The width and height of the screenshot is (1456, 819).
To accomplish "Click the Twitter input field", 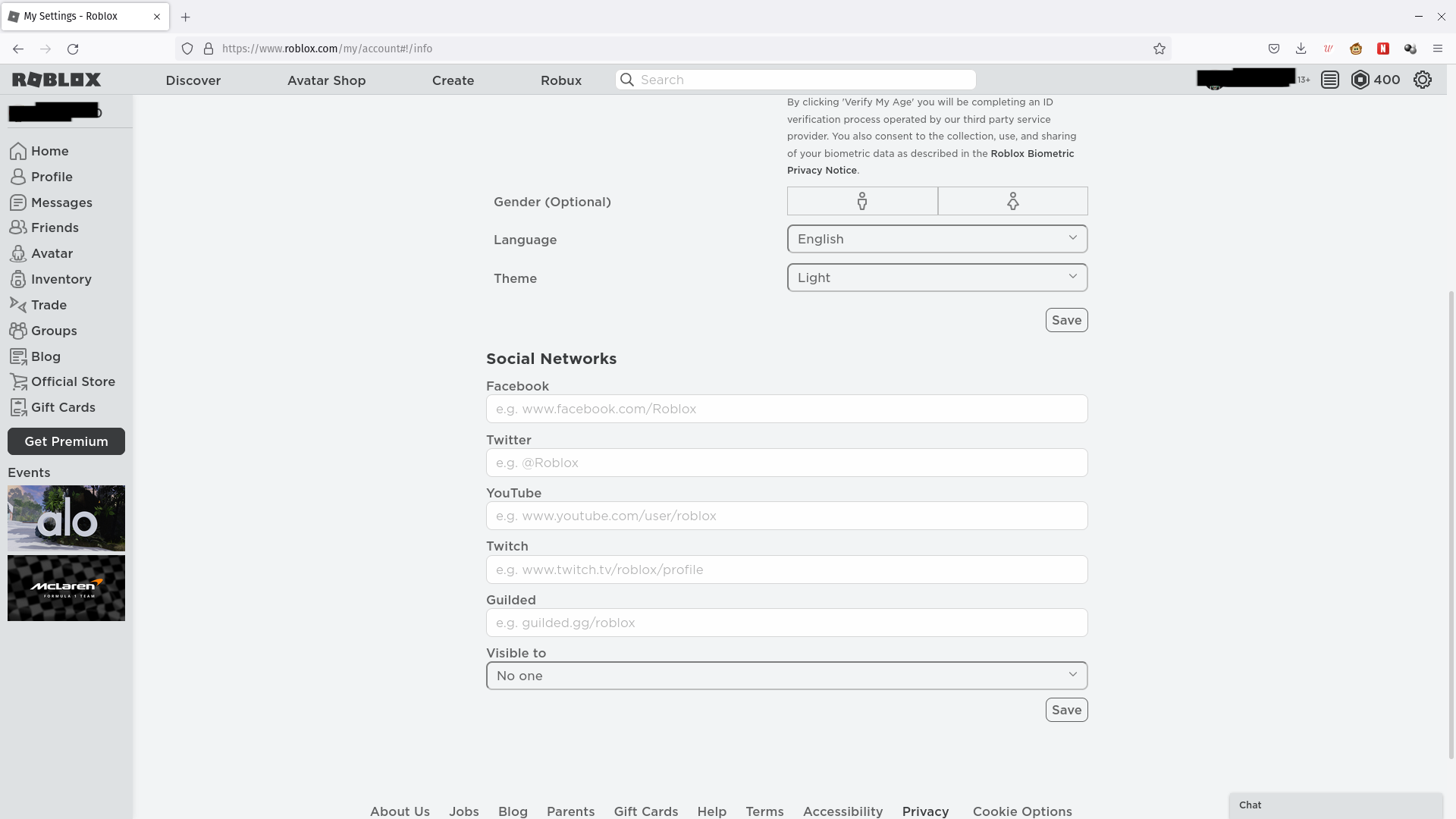I will coord(786,463).
